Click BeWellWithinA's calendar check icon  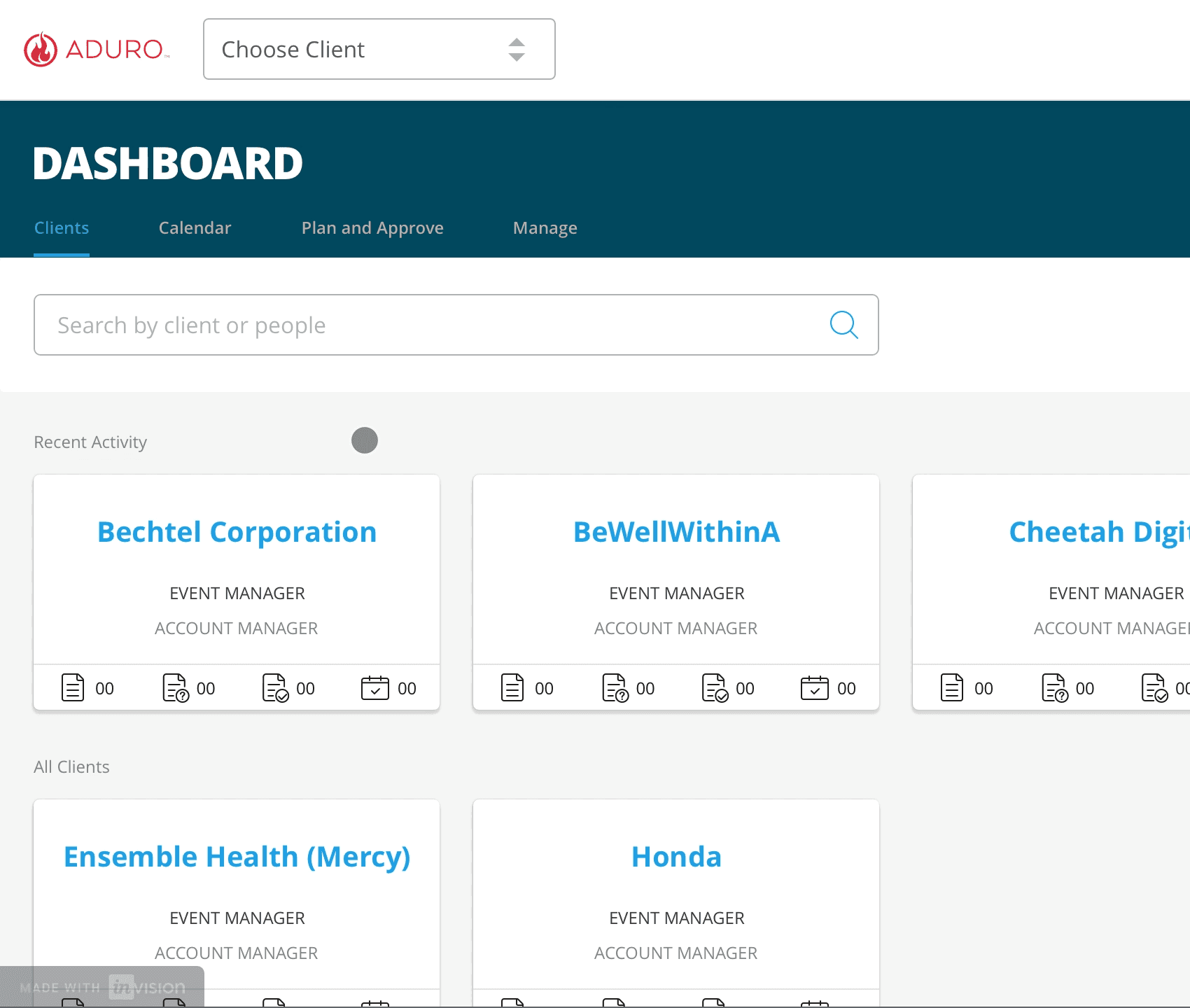815,687
